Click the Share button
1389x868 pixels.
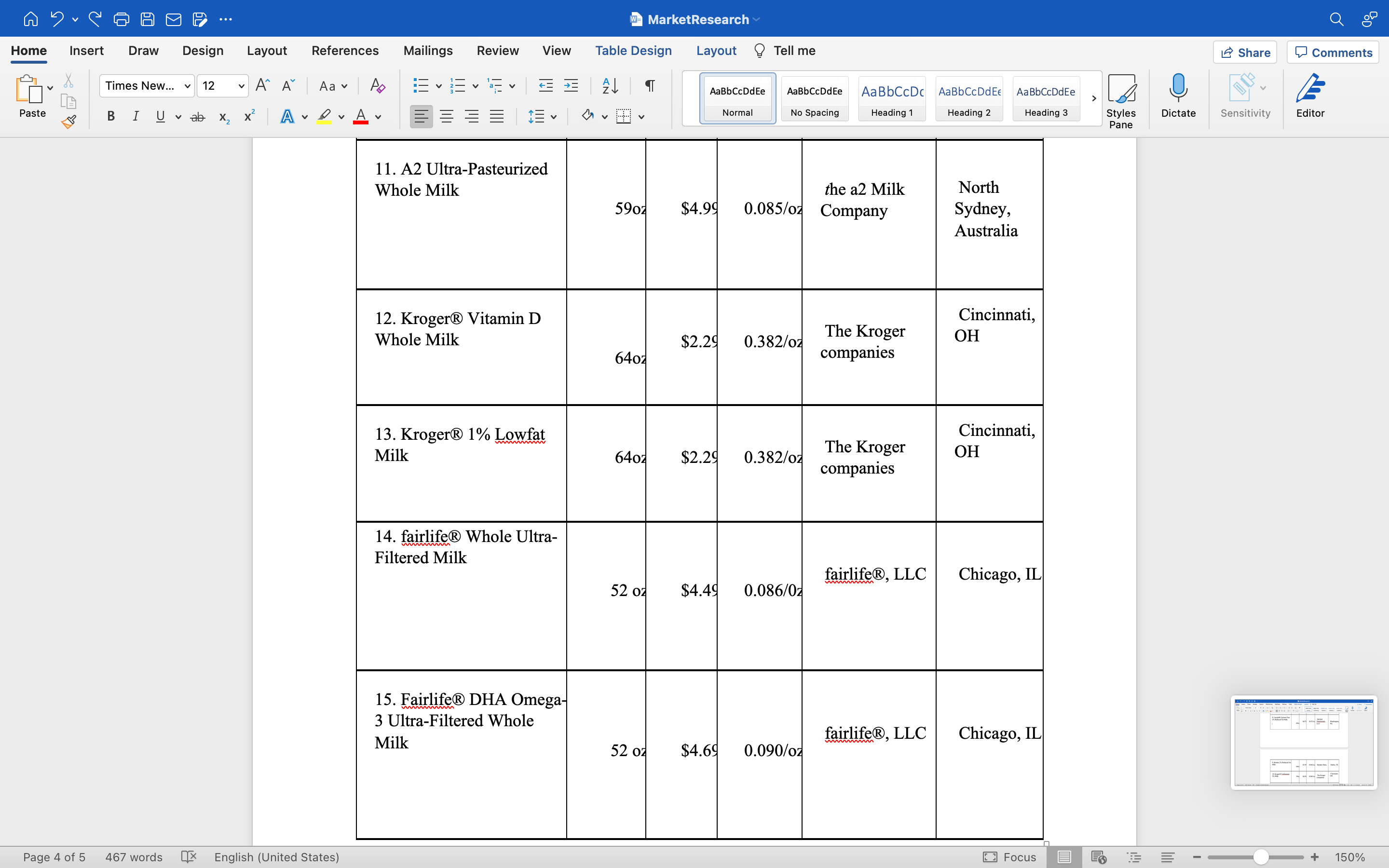coord(1244,52)
